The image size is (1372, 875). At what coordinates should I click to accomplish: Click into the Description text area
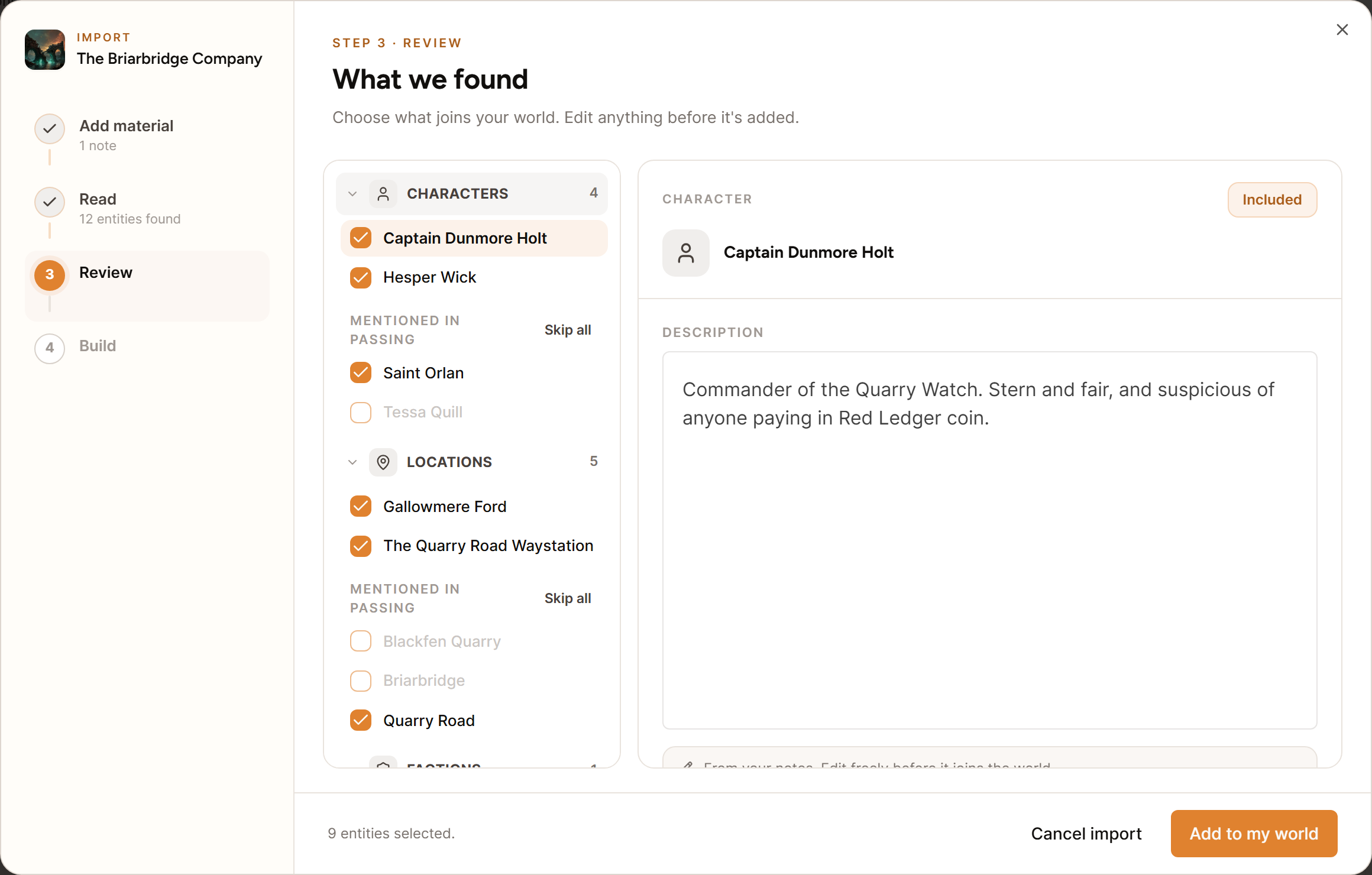coord(989,540)
